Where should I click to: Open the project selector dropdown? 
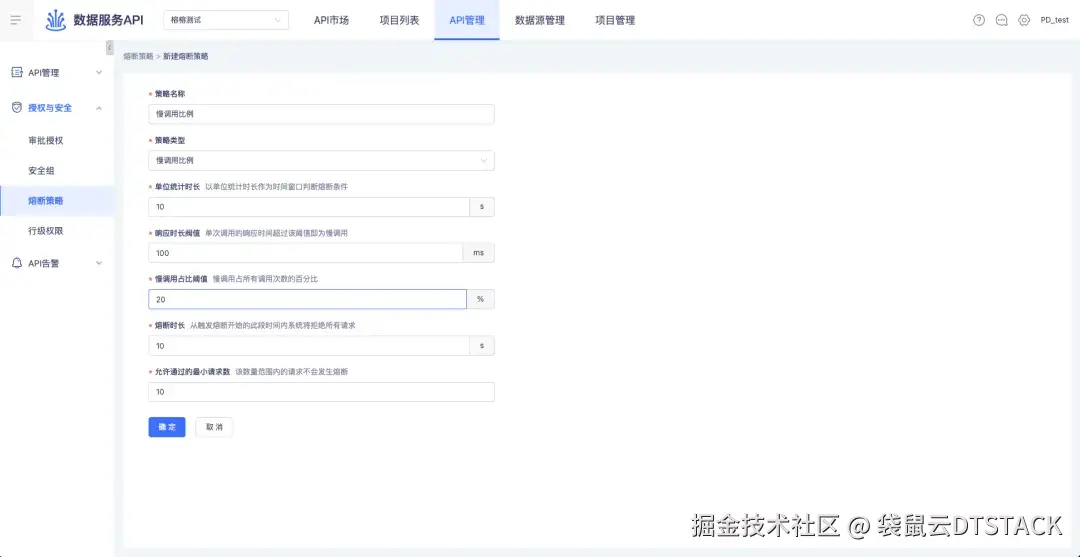coord(226,20)
